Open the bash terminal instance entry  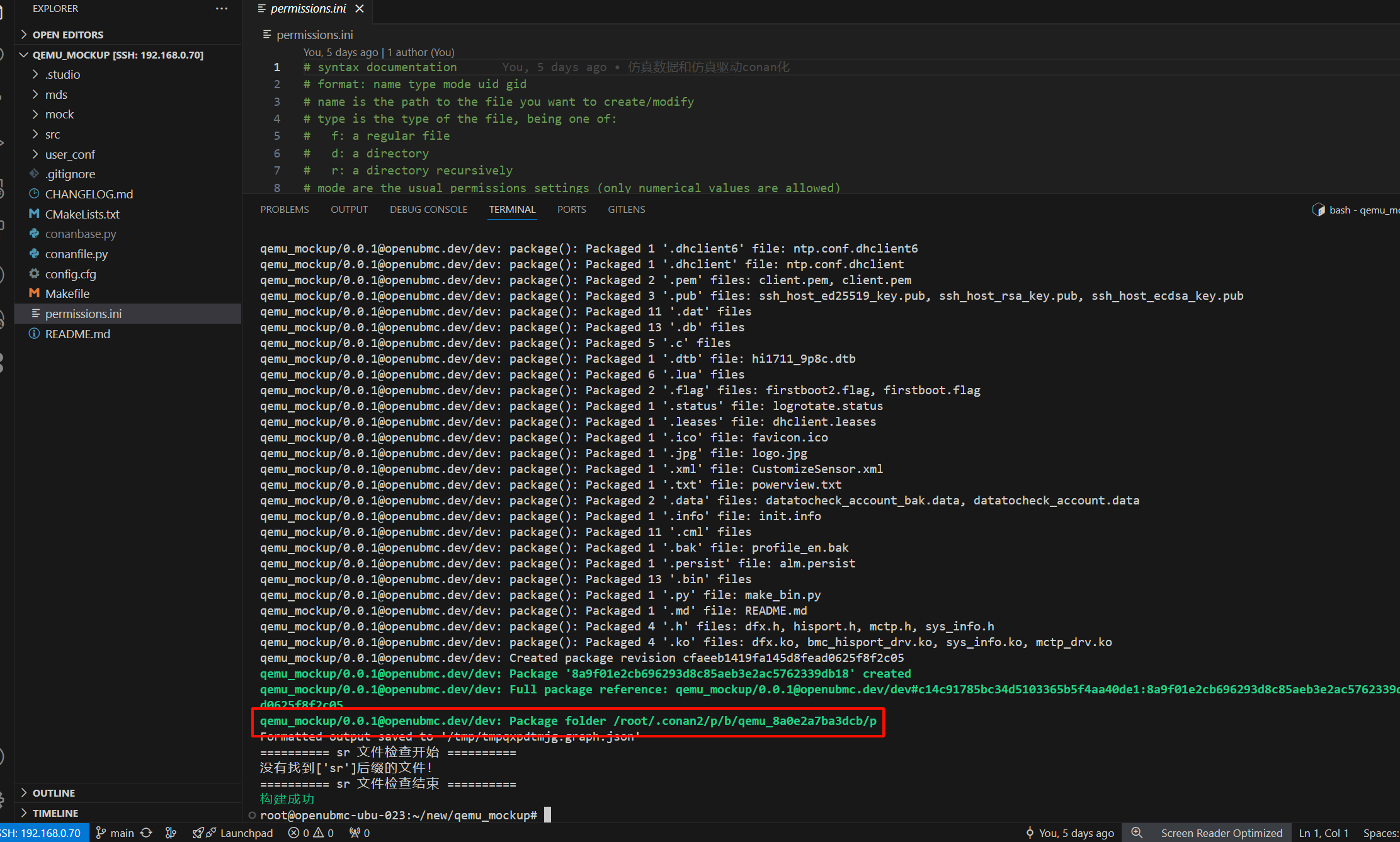coord(1354,210)
